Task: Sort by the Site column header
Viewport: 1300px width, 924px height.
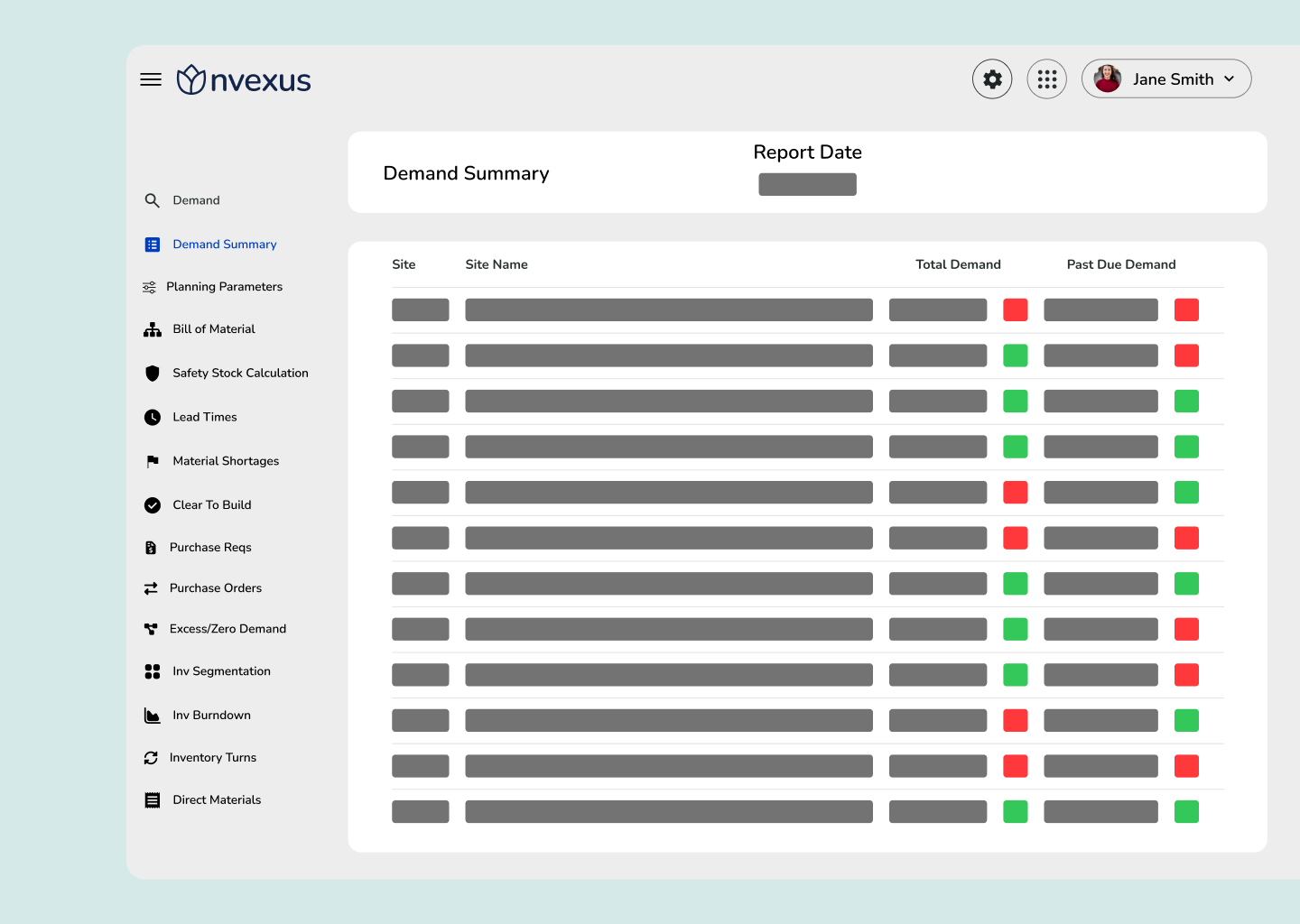Action: pos(404,264)
